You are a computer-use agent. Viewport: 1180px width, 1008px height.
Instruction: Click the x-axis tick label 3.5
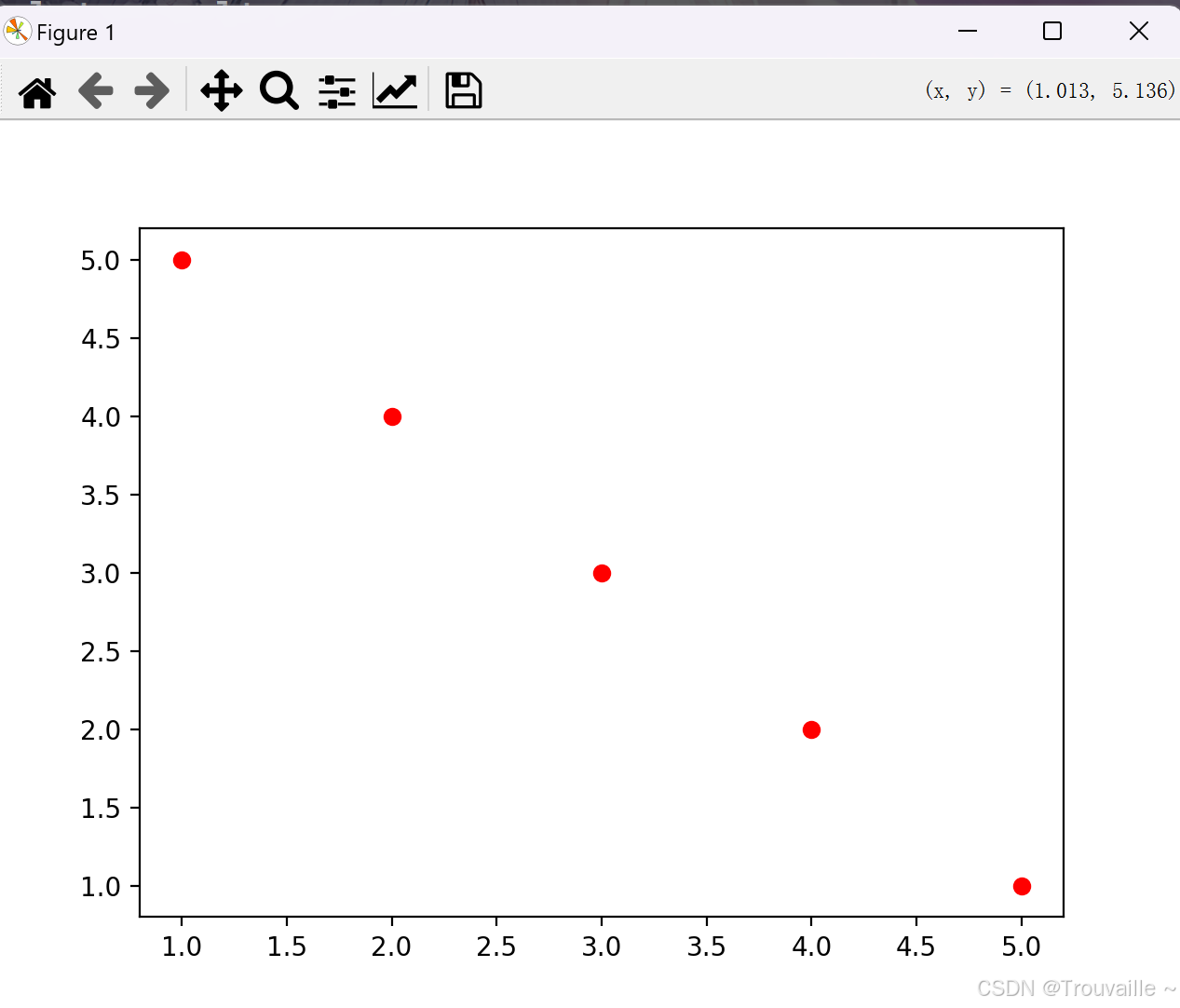pyautogui.click(x=707, y=947)
